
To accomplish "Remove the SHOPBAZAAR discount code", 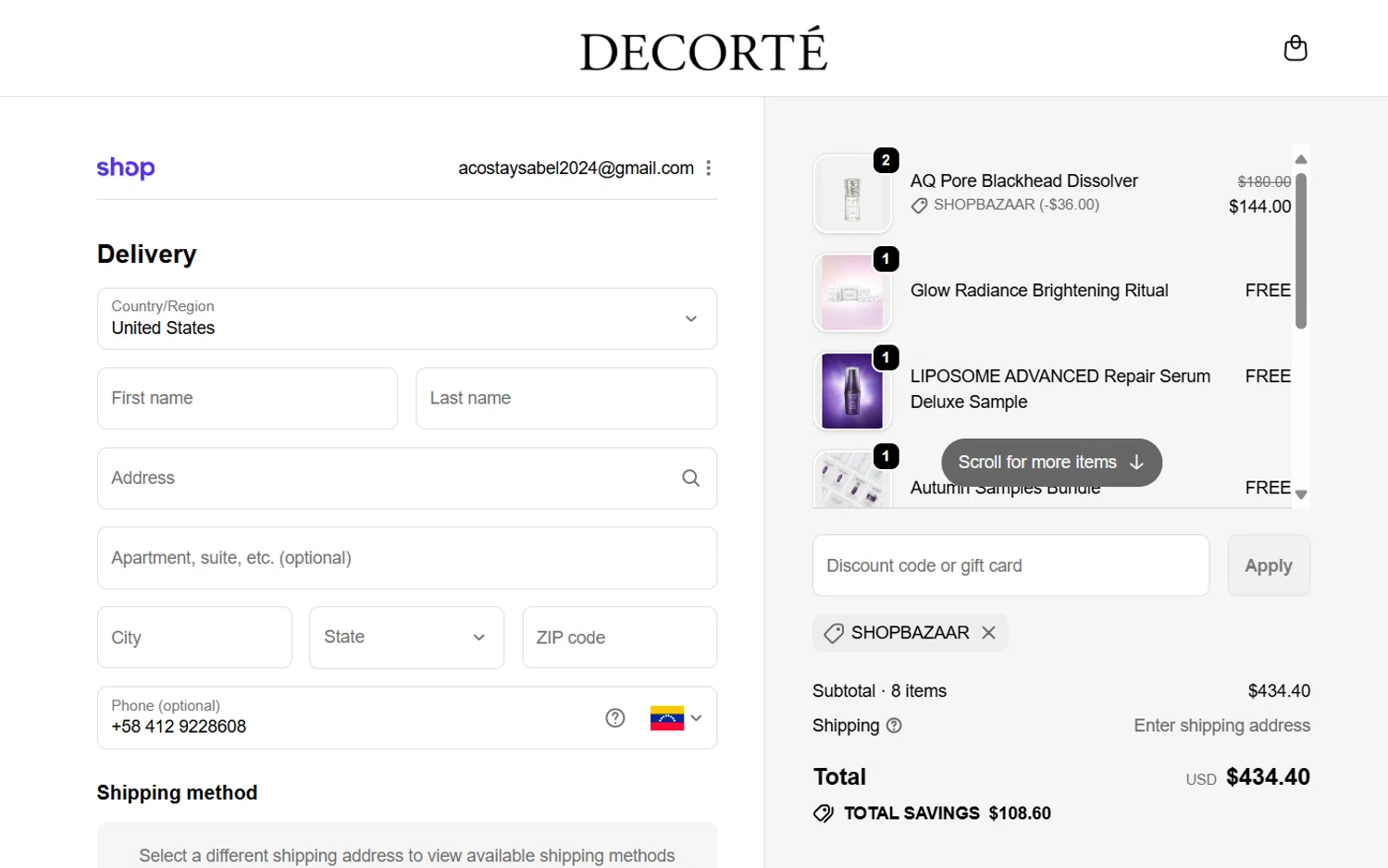I will 988,632.
